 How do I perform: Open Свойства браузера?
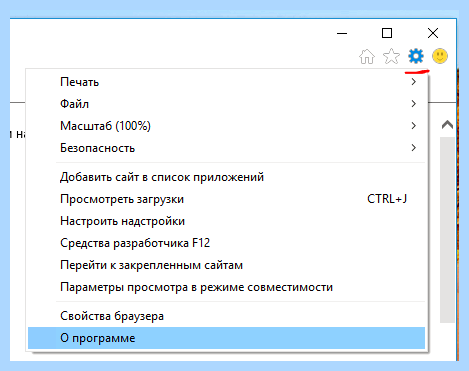[226, 316]
